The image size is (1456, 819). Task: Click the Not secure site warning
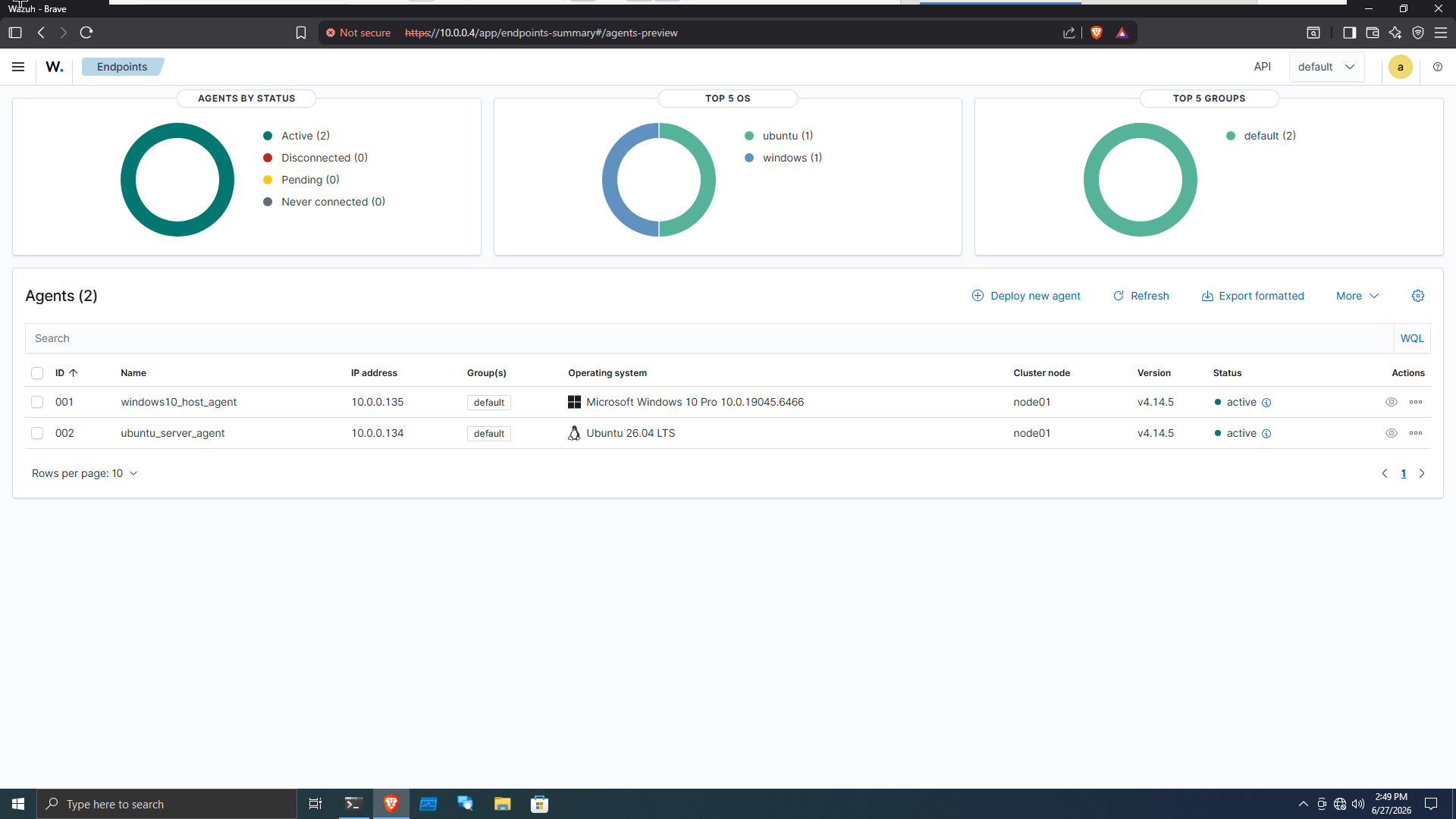tap(358, 33)
